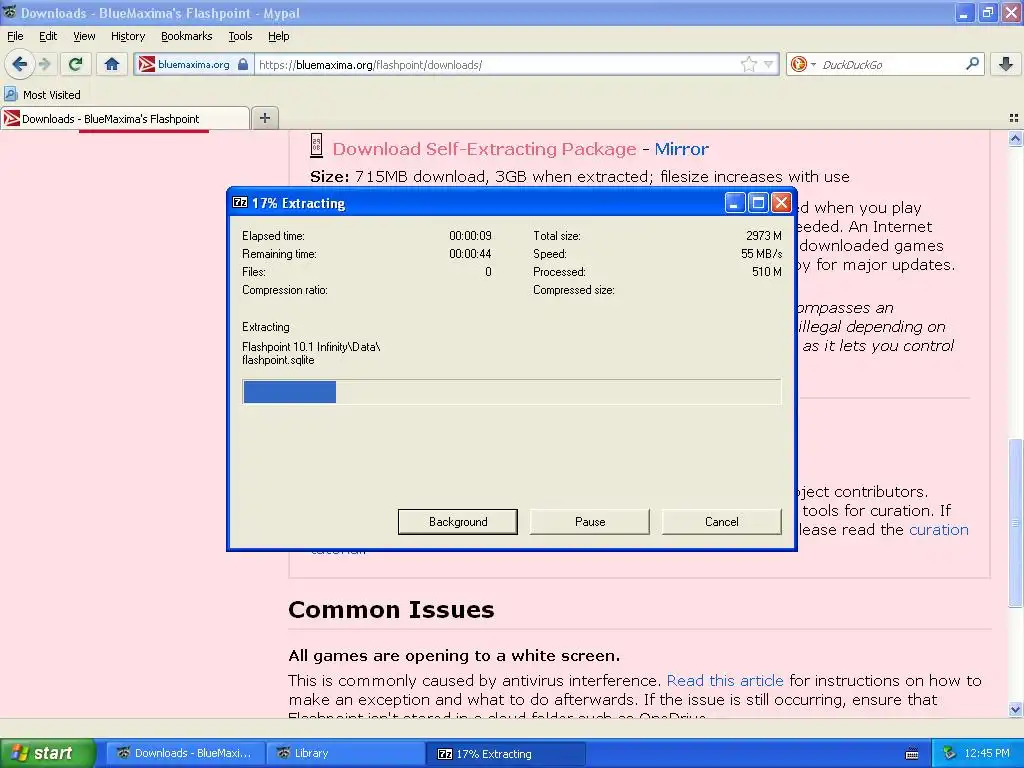Click the Elapsed time value 00:00:09
Image resolution: width=1024 pixels, height=768 pixels.
click(x=470, y=236)
